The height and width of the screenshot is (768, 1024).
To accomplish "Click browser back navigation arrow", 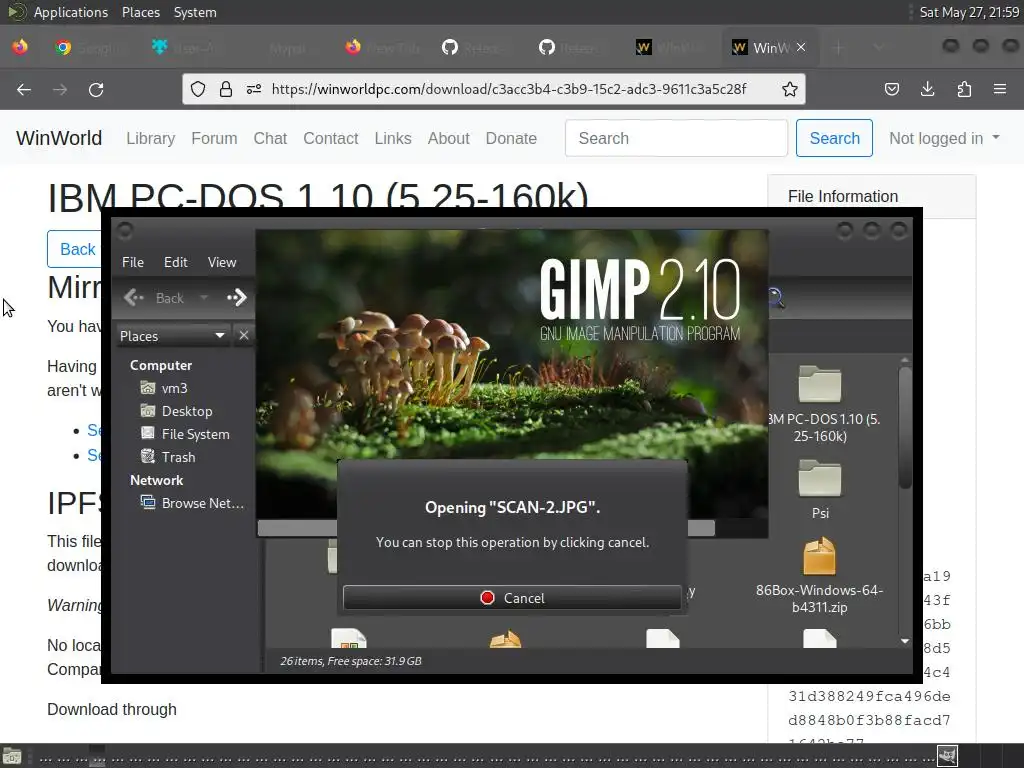I will [24, 89].
